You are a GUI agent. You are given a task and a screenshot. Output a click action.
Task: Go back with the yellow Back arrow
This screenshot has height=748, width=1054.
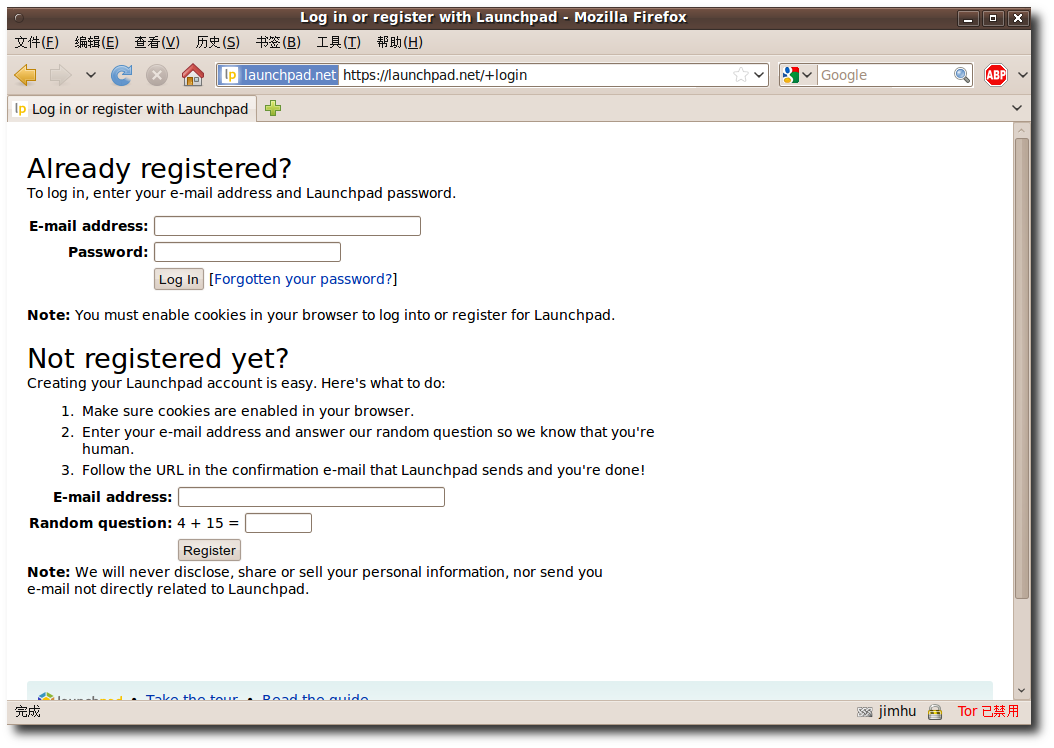coord(26,75)
